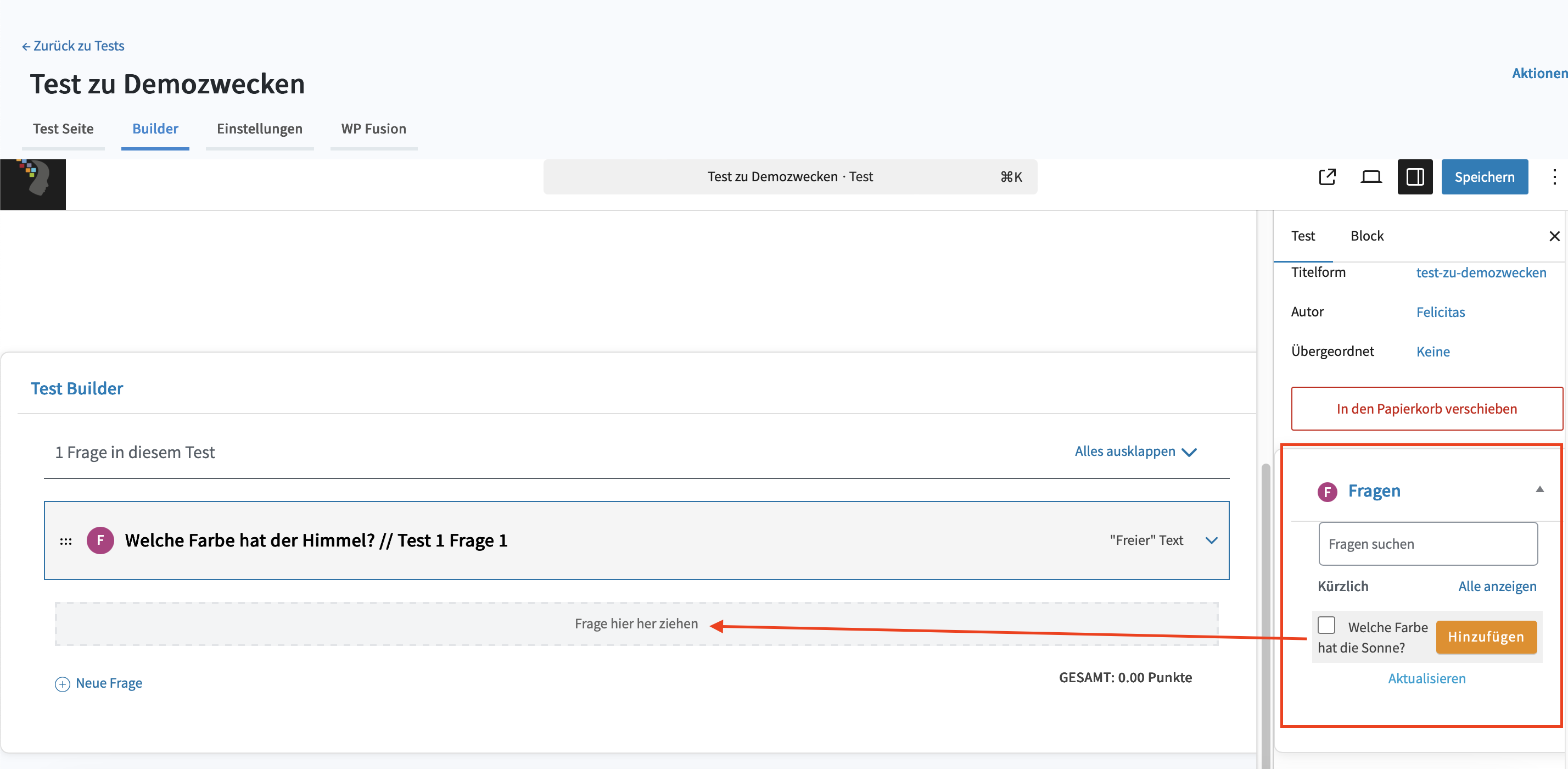Open the three-dot options menu
The width and height of the screenshot is (1568, 769).
click(1554, 176)
